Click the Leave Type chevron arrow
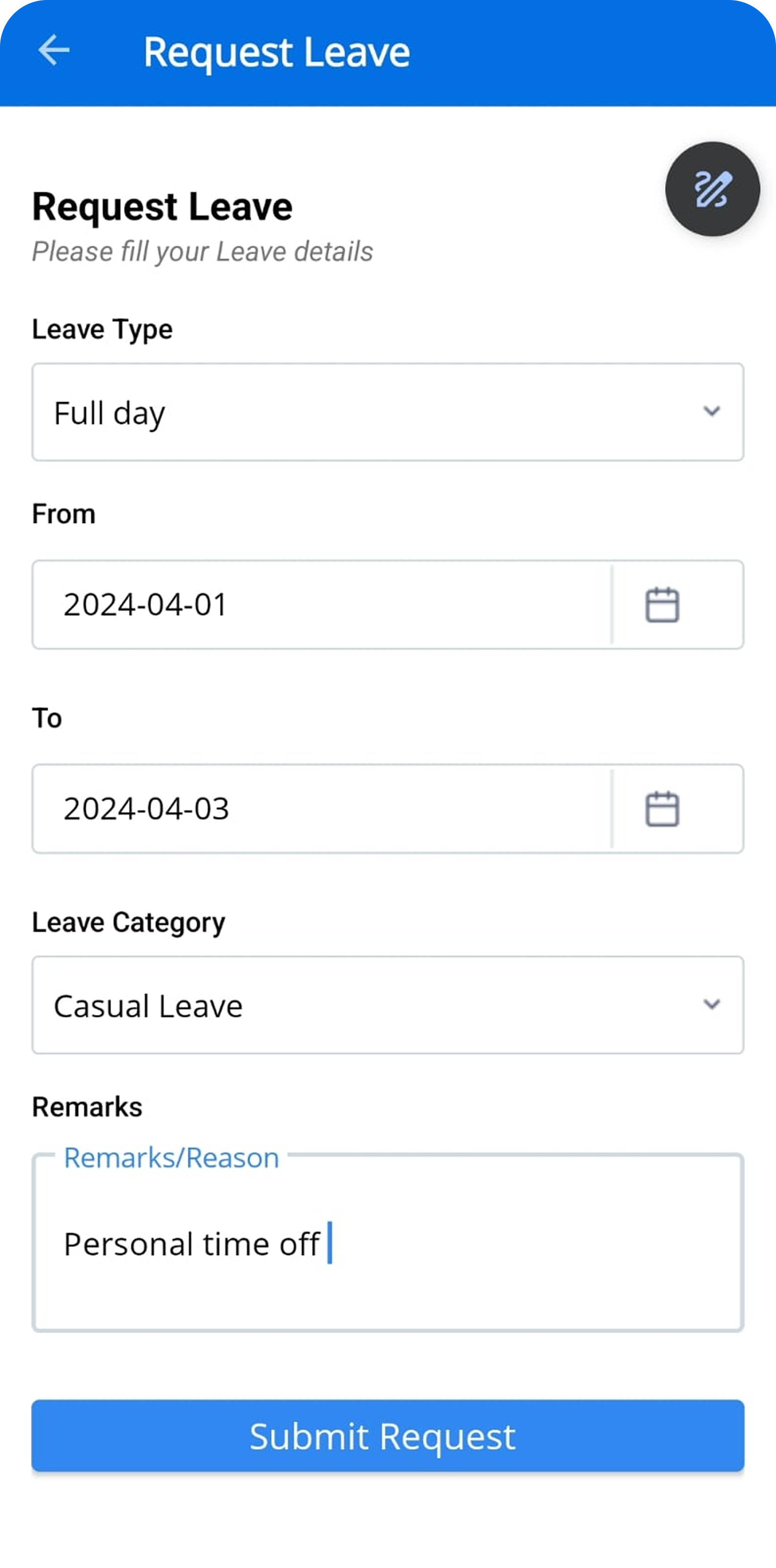This screenshot has width=776, height=1568. 711,412
